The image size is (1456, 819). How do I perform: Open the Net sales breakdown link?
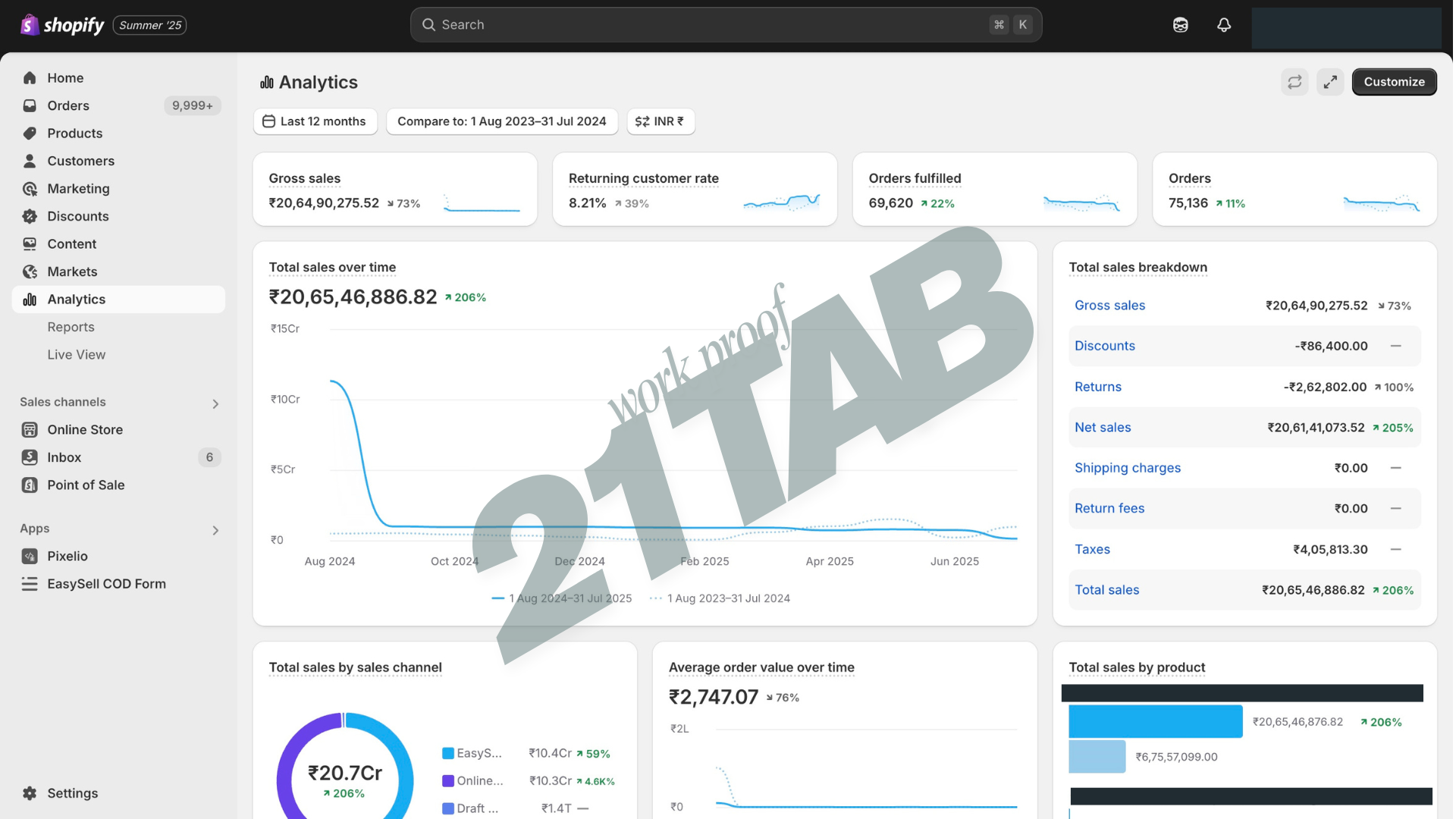(1103, 427)
